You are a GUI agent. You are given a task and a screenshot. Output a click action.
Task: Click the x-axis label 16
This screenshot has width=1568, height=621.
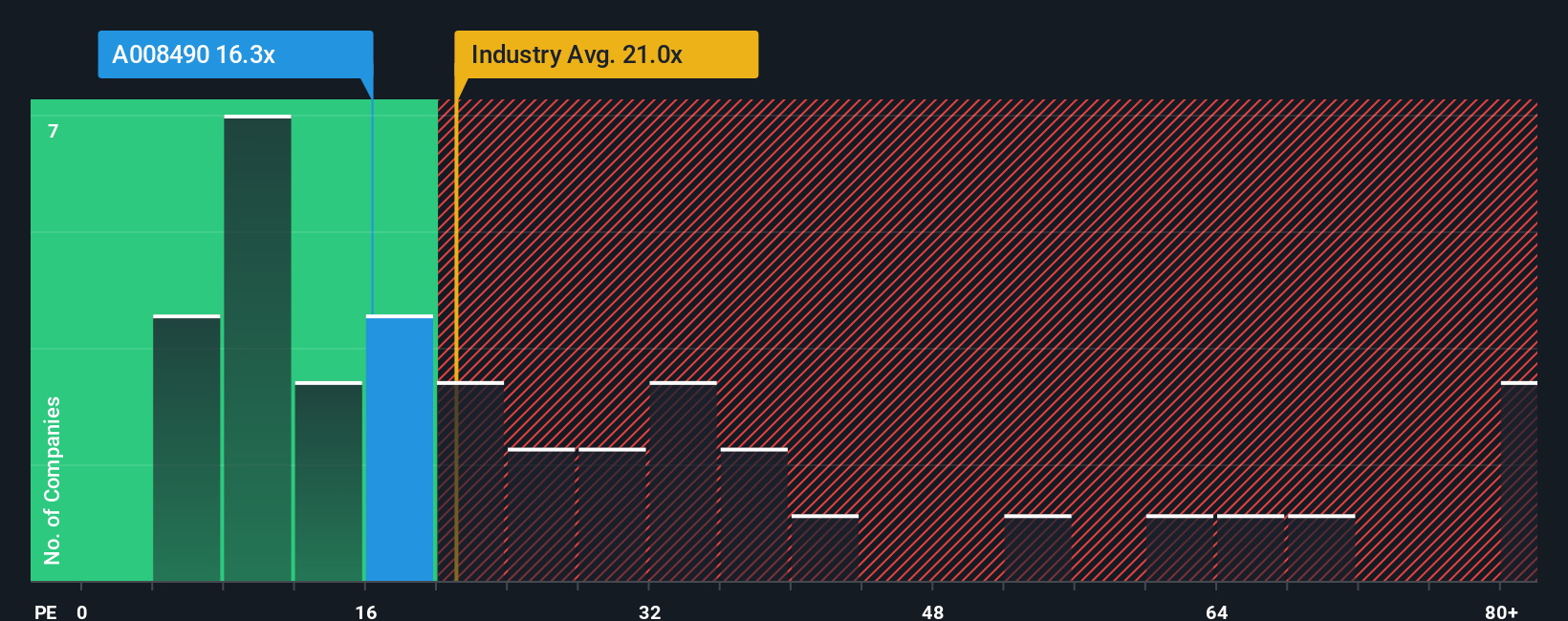click(x=366, y=612)
